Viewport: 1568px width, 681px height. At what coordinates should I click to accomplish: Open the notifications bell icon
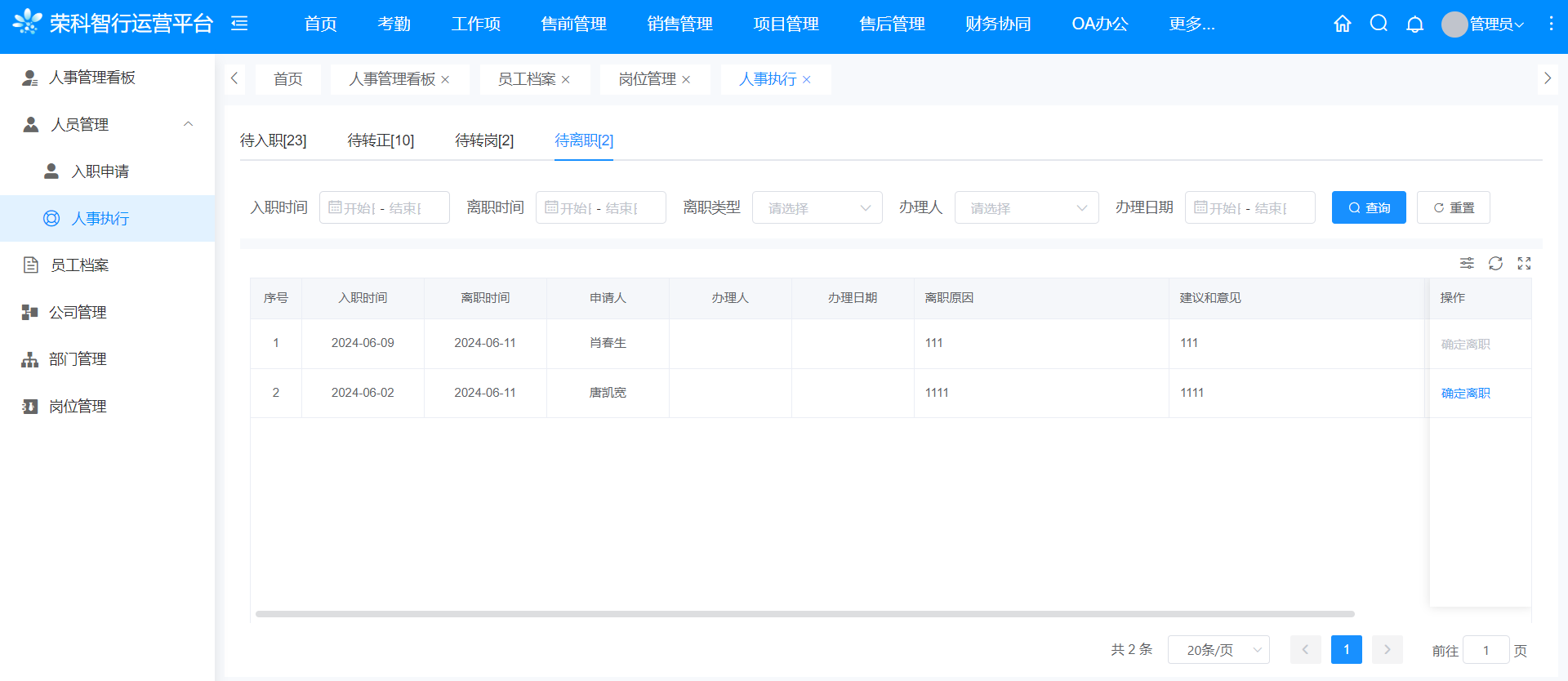click(1414, 24)
